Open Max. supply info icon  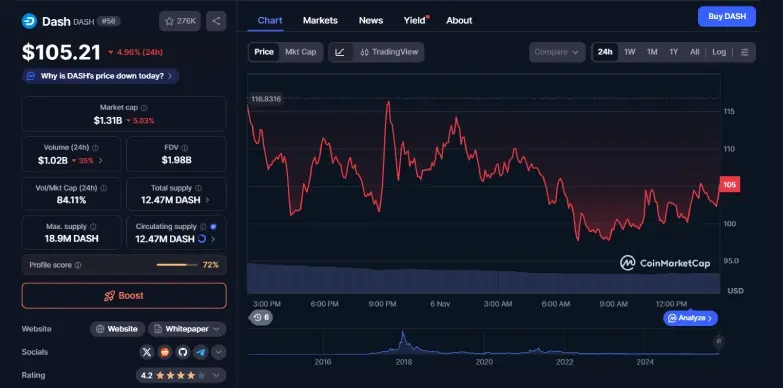[93, 227]
